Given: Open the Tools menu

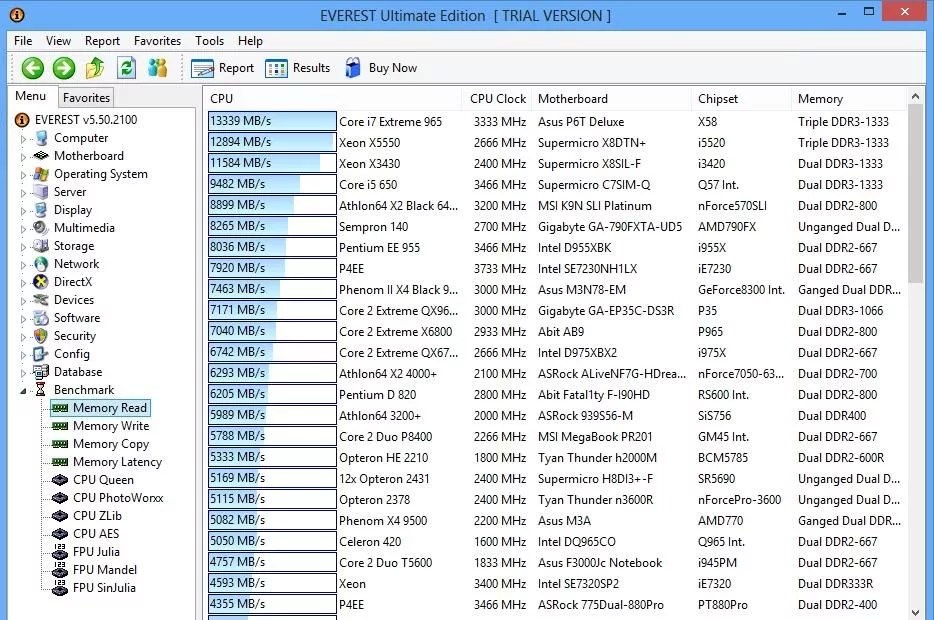Looking at the screenshot, I should pos(208,41).
